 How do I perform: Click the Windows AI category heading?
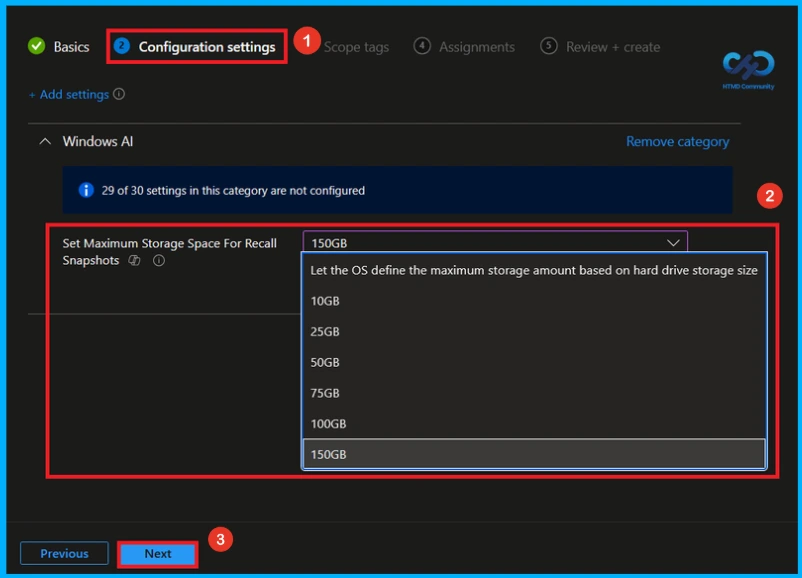click(x=98, y=141)
